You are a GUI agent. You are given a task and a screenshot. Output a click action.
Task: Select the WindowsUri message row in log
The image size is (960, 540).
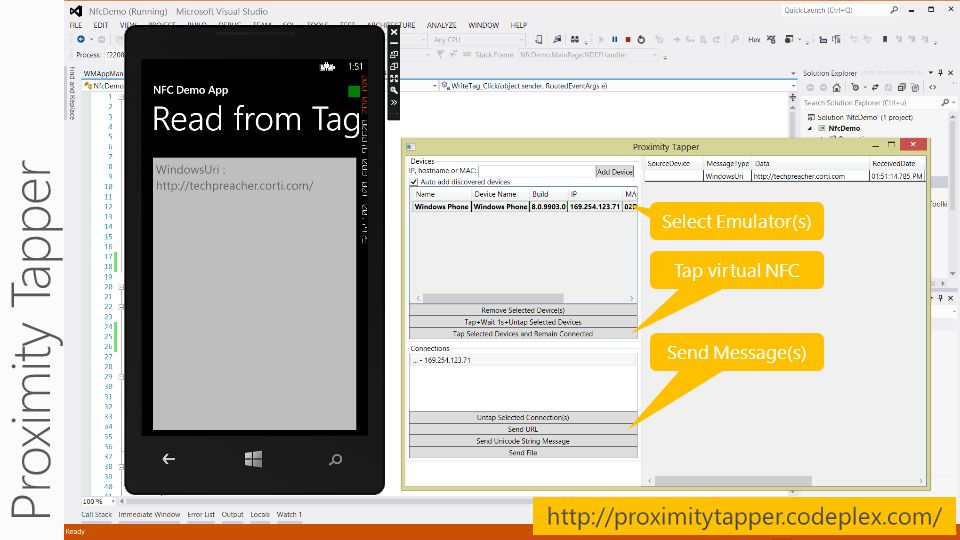(784, 176)
